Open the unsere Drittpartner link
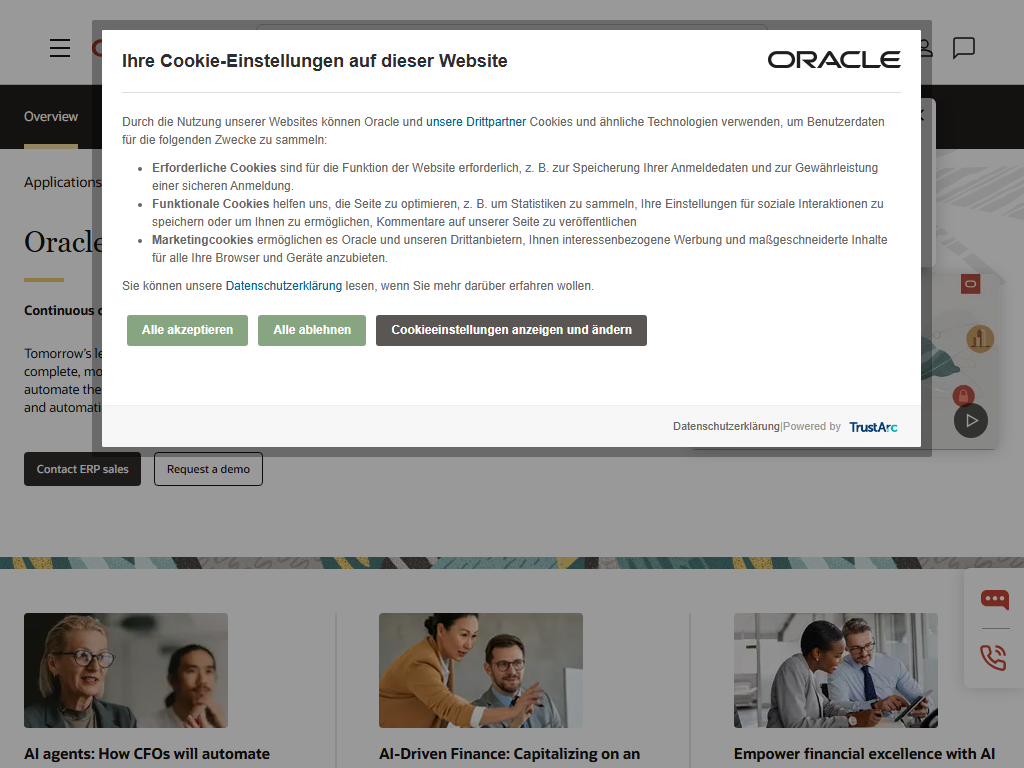The height and width of the screenshot is (768, 1024). [x=476, y=122]
